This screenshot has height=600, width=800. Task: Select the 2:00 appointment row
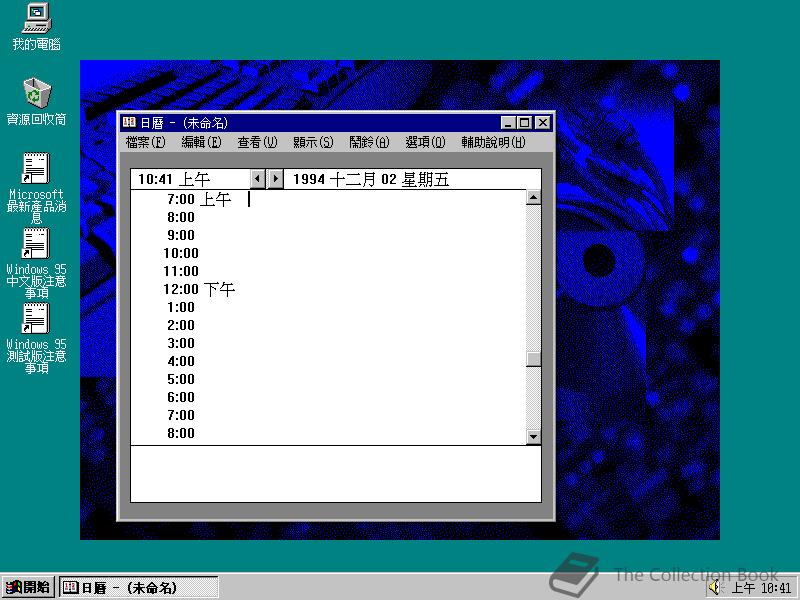[328, 325]
